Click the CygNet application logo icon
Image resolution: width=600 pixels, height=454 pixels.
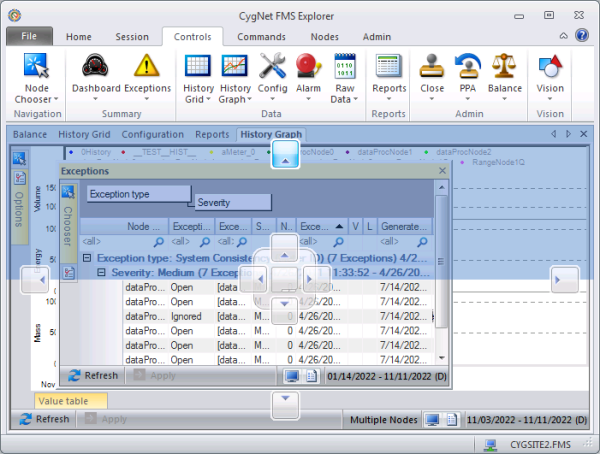pyautogui.click(x=15, y=15)
